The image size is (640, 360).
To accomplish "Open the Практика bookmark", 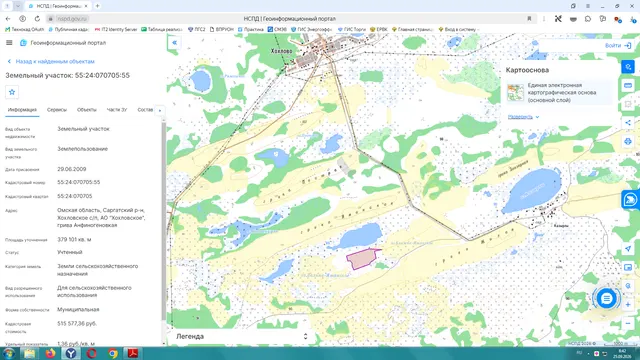I will [x=251, y=29].
